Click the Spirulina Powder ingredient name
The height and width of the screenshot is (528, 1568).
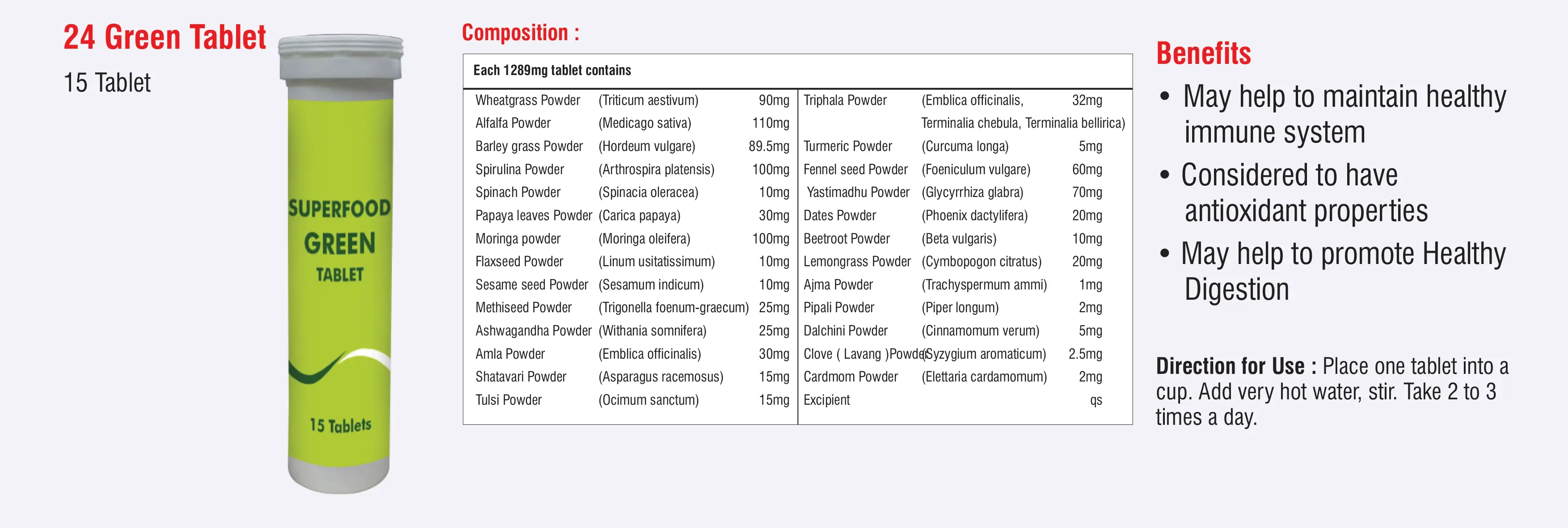(519, 170)
